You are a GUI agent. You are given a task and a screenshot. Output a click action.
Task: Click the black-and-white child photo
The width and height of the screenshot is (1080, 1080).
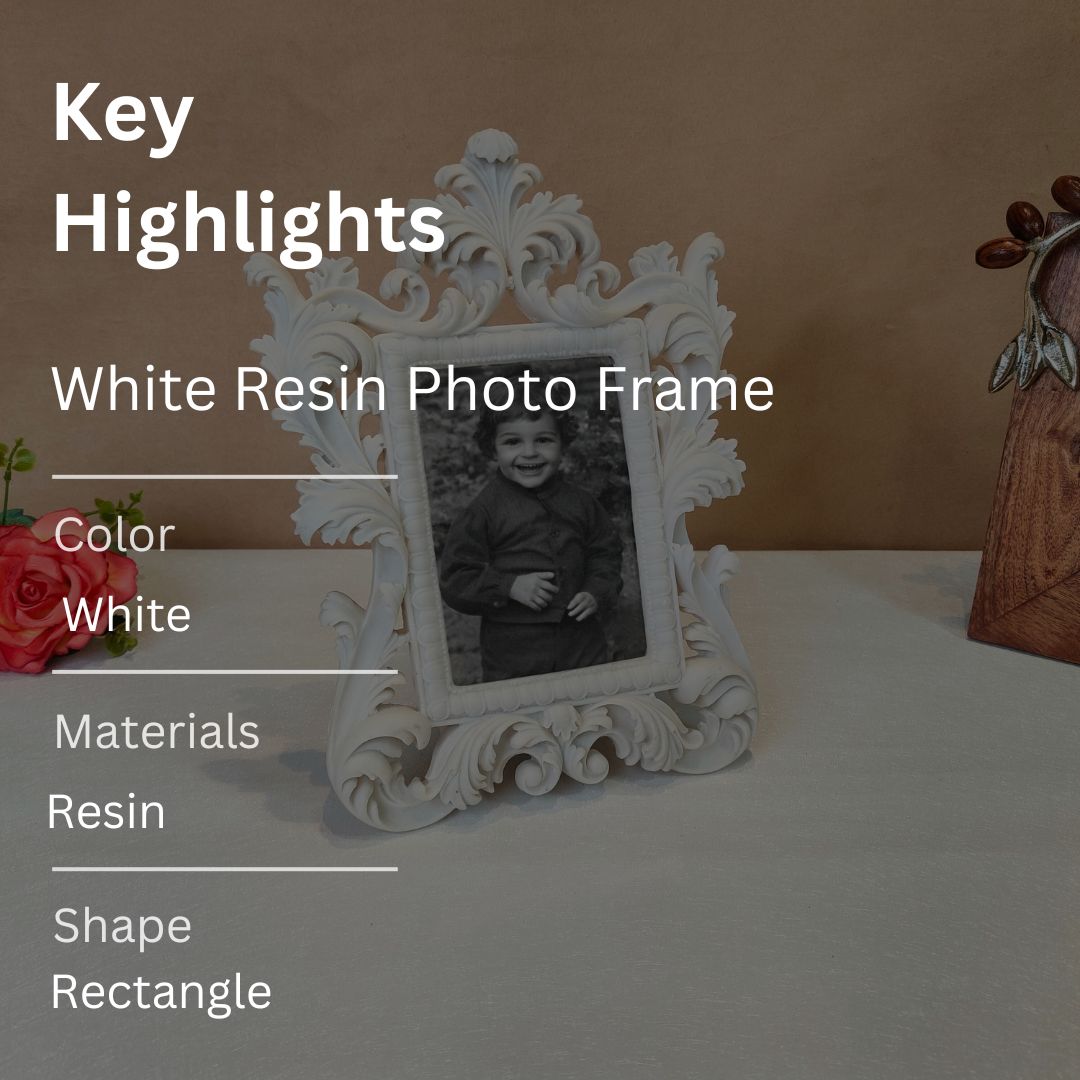[x=530, y=520]
